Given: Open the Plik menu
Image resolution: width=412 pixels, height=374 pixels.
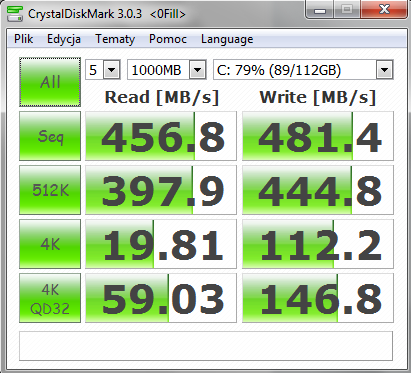Looking at the screenshot, I should [x=23, y=39].
